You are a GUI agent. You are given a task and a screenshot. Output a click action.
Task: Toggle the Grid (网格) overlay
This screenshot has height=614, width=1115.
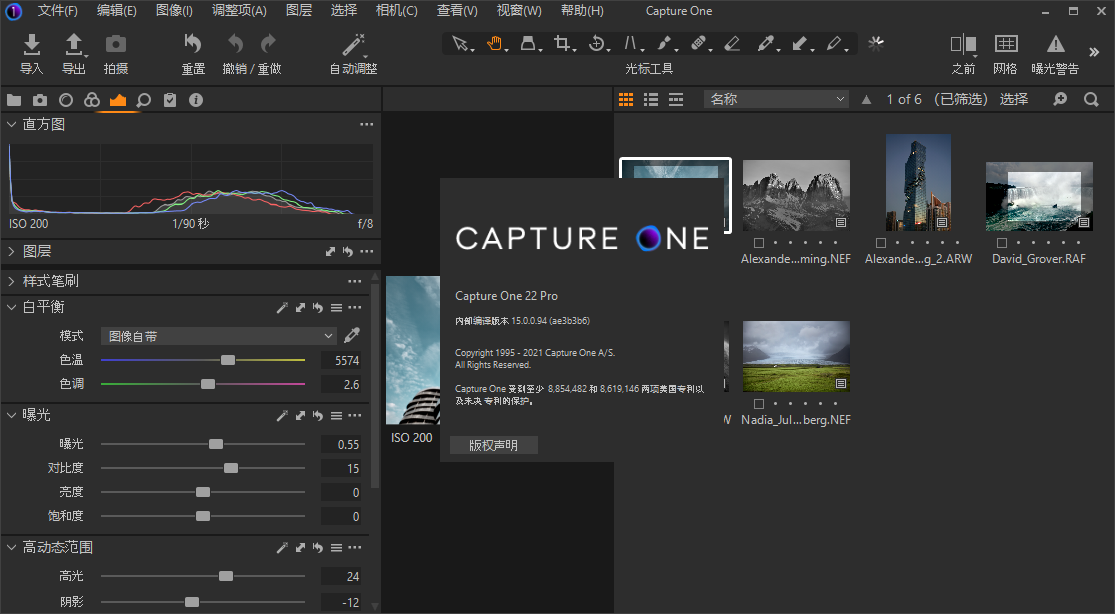pyautogui.click(x=1005, y=44)
